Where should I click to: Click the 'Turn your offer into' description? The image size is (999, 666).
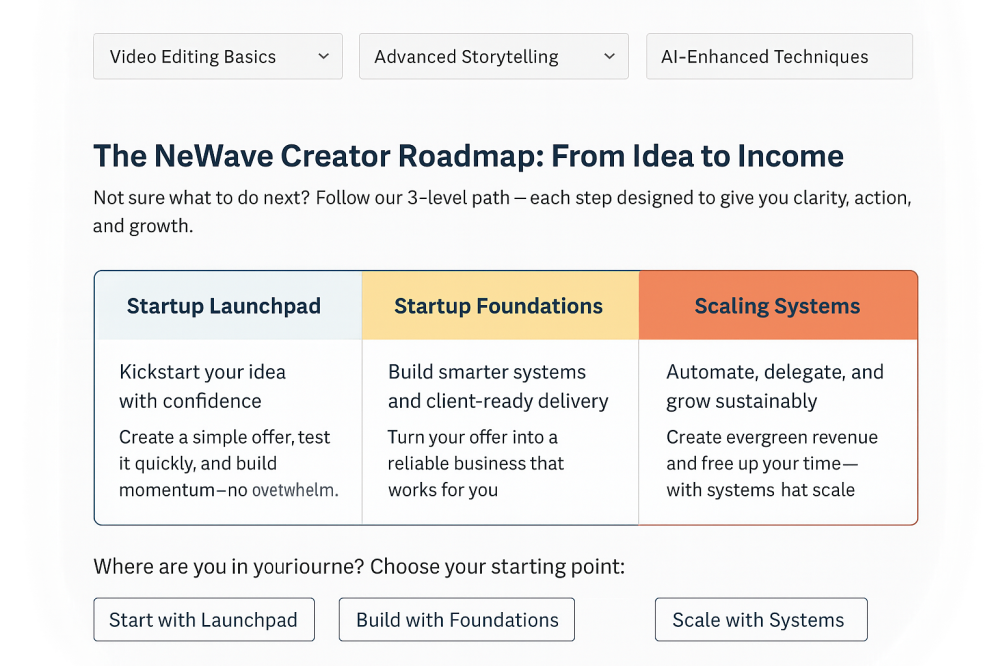476,463
